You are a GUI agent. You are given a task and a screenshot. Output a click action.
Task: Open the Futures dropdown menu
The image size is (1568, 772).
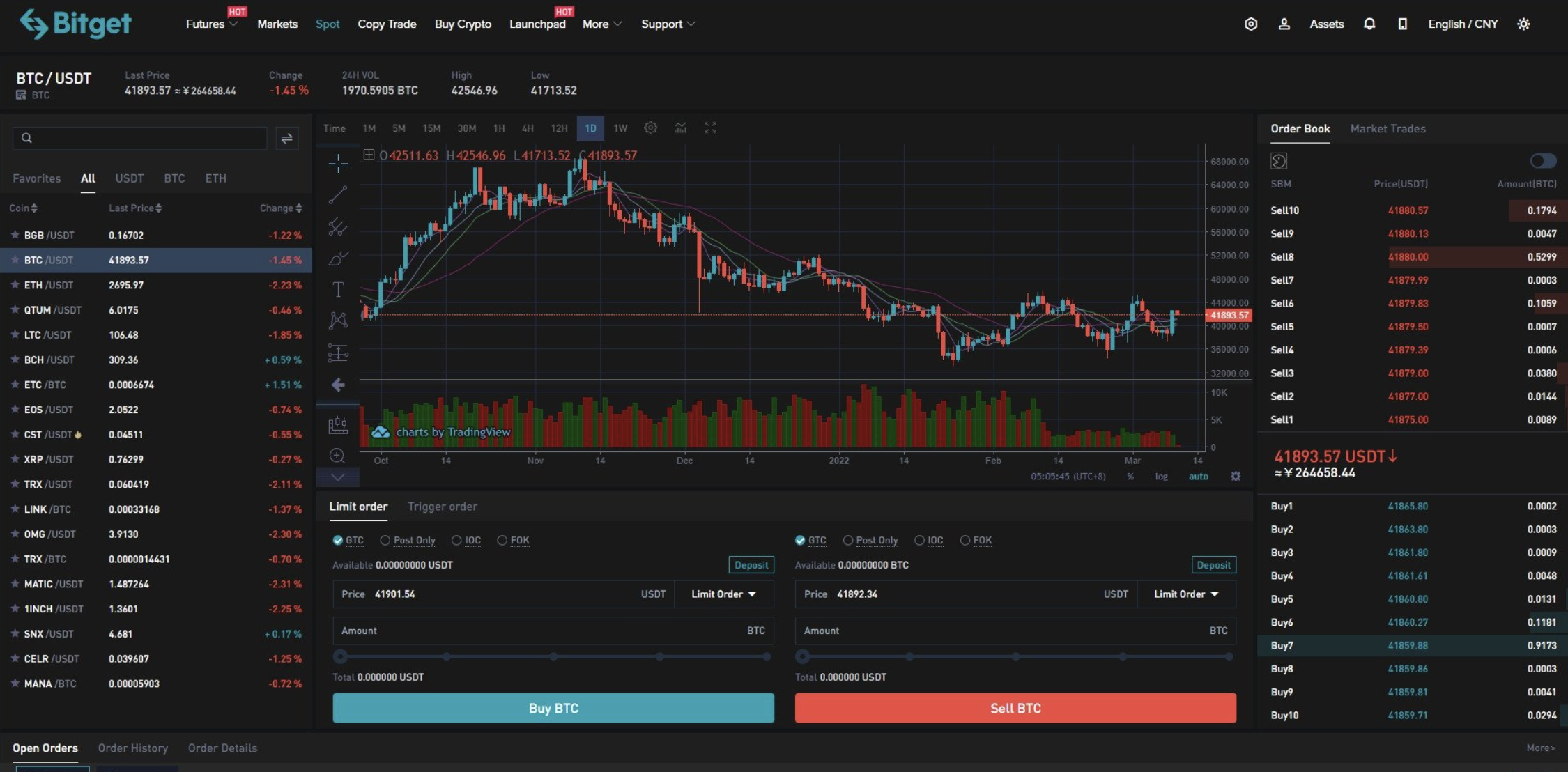coord(211,24)
